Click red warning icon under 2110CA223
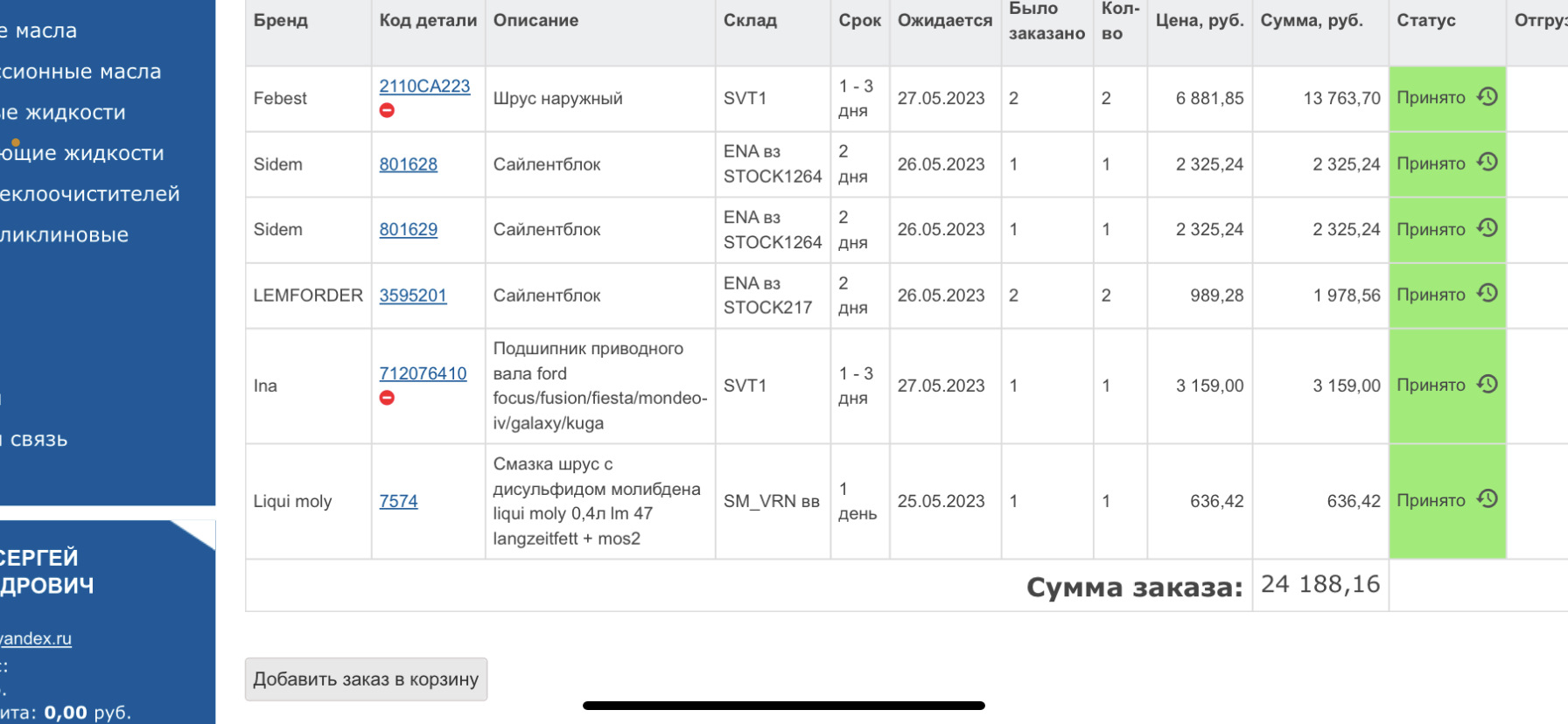 pos(387,110)
